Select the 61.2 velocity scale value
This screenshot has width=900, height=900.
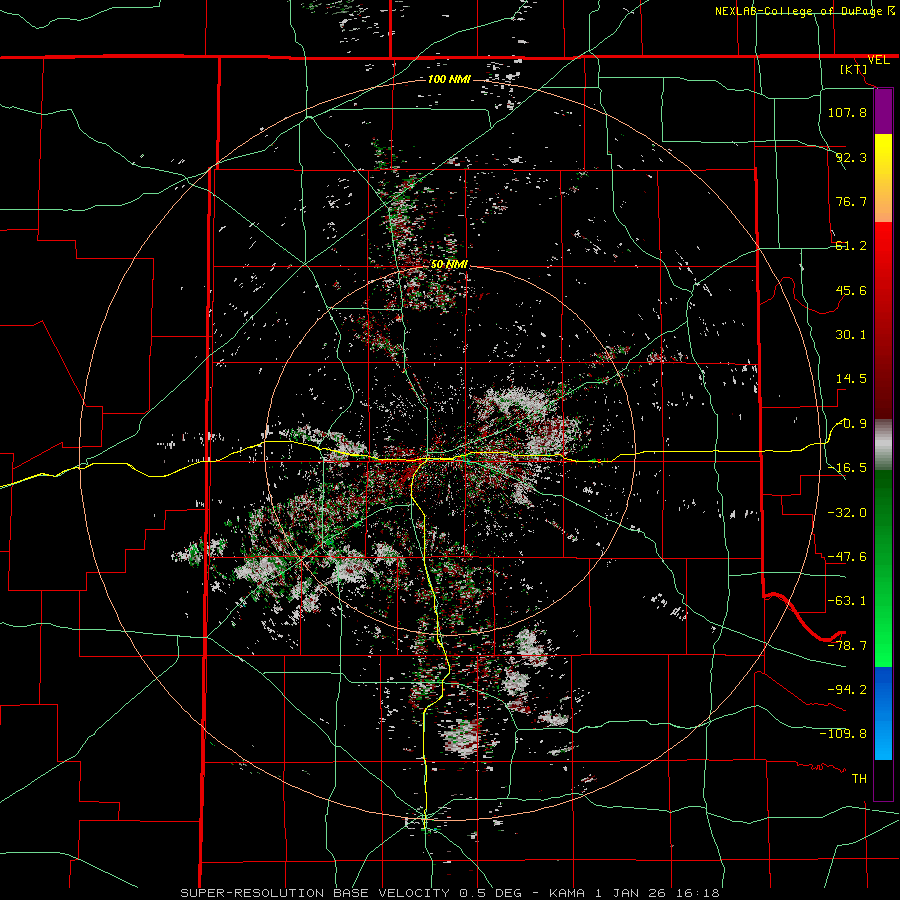click(851, 246)
